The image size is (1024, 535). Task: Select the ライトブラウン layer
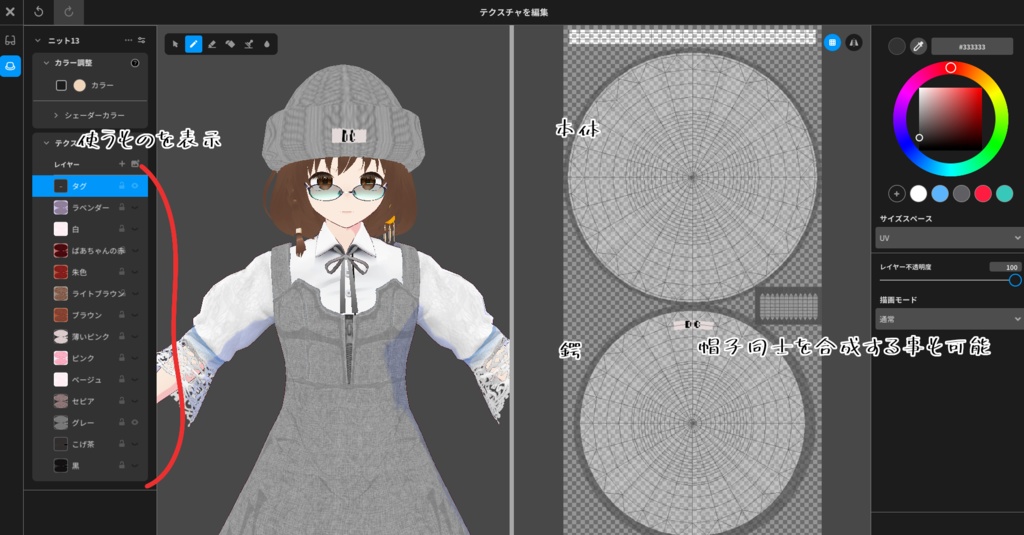pyautogui.click(x=90, y=293)
